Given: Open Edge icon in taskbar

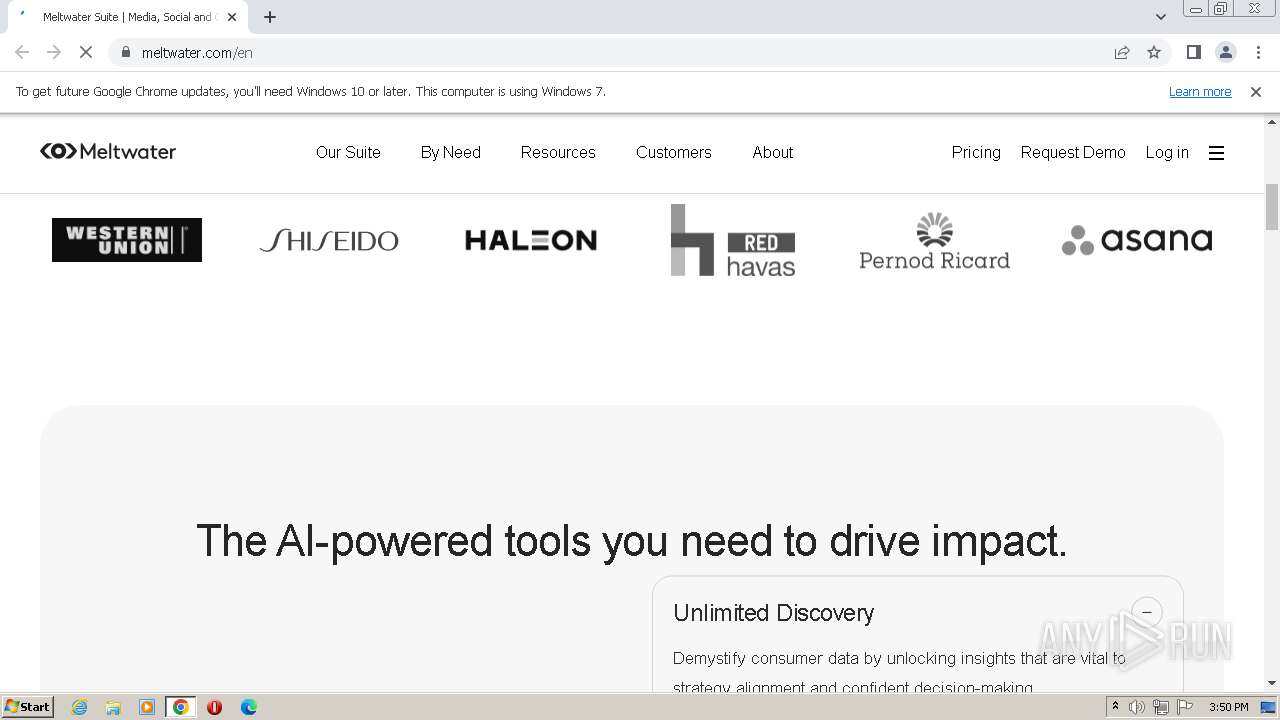Looking at the screenshot, I should [248, 707].
